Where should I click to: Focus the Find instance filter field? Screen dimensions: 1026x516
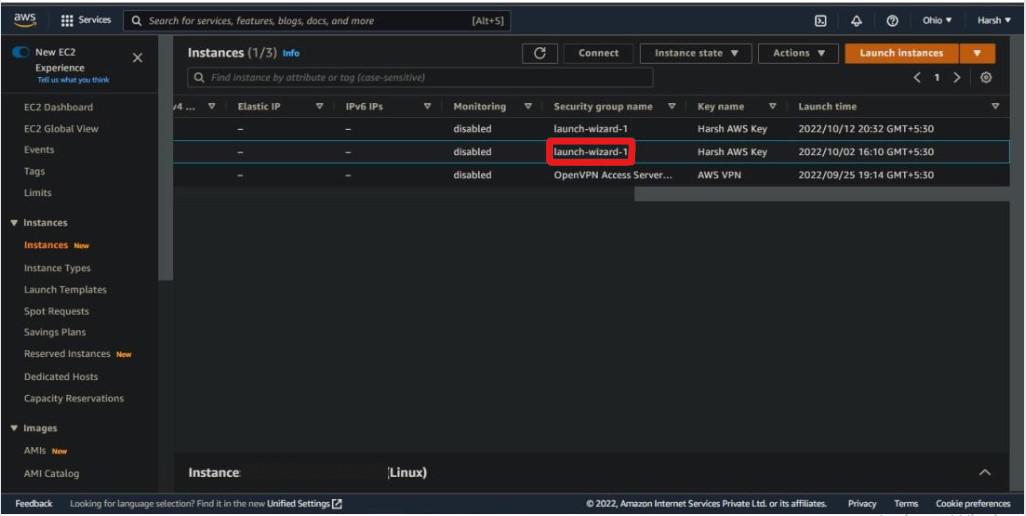pos(420,78)
